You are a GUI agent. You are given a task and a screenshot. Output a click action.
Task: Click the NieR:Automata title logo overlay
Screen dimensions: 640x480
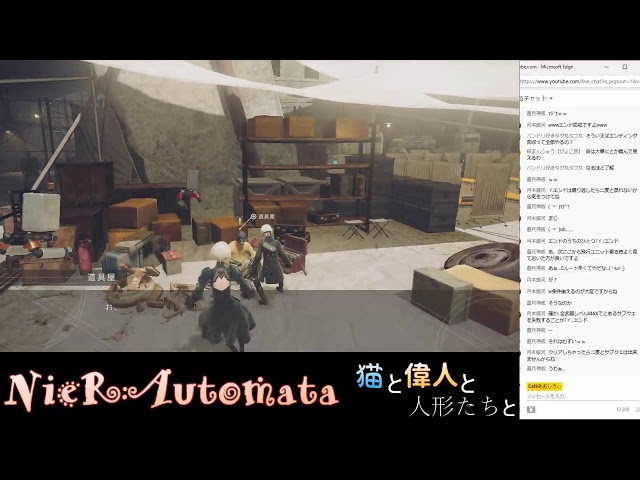[171, 390]
